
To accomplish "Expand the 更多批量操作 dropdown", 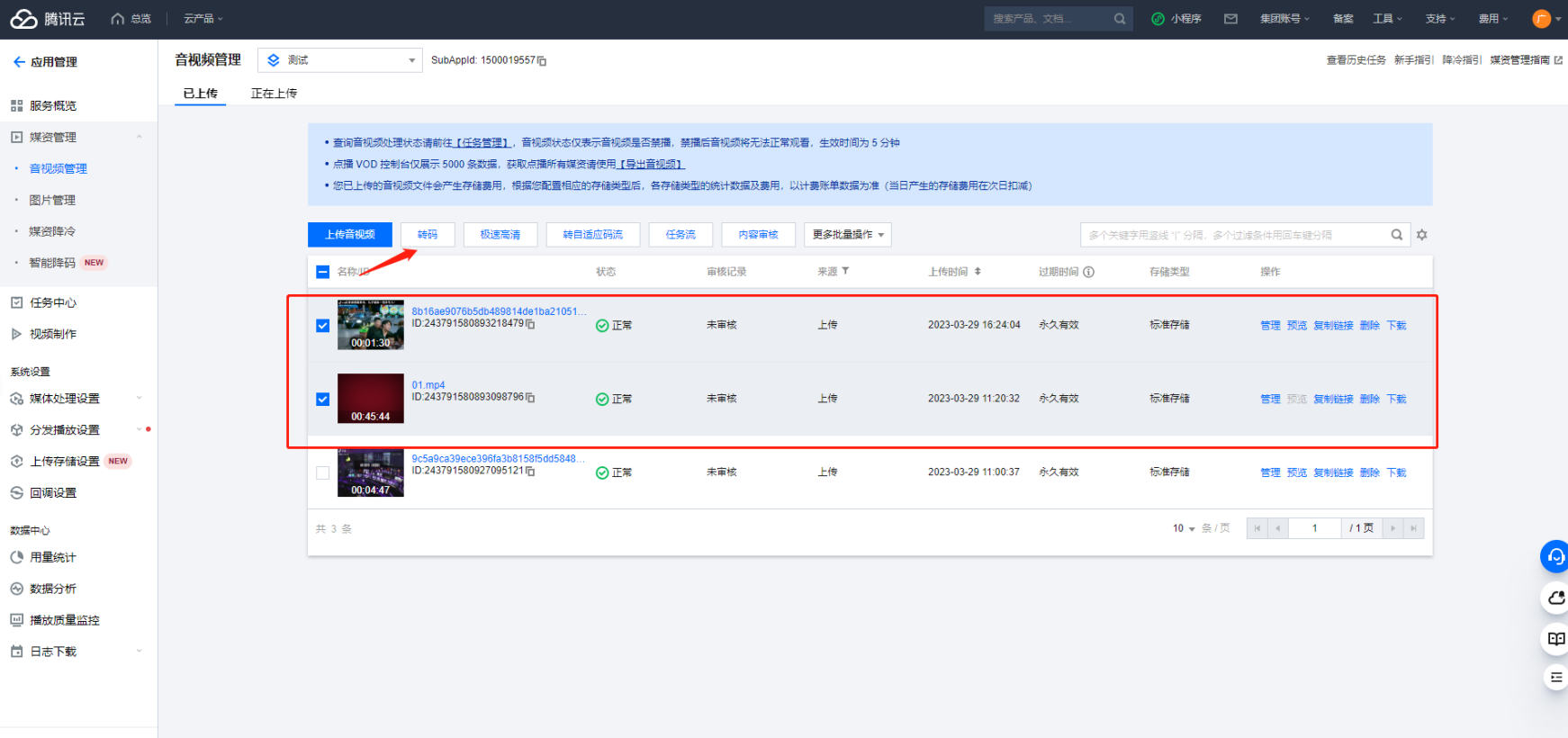I will click(x=847, y=235).
